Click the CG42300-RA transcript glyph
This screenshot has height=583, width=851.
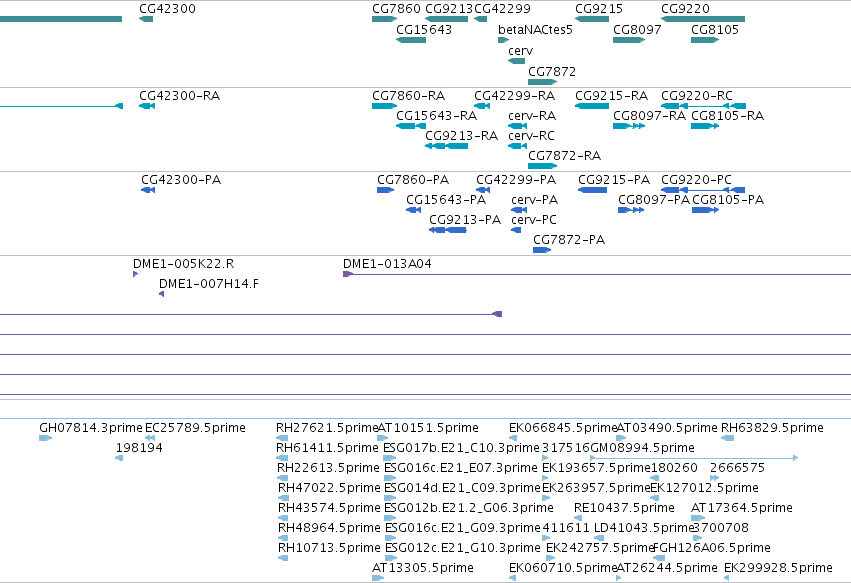(x=147, y=106)
